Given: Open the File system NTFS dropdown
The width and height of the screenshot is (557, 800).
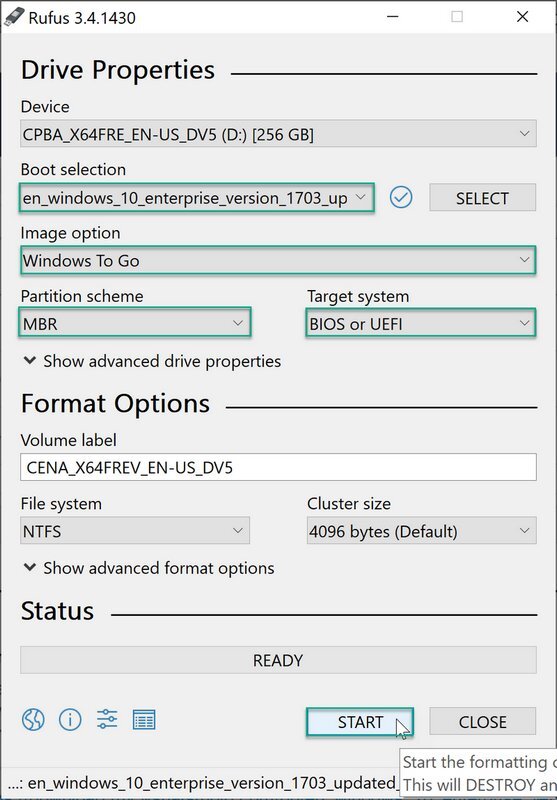Looking at the screenshot, I should pyautogui.click(x=135, y=531).
